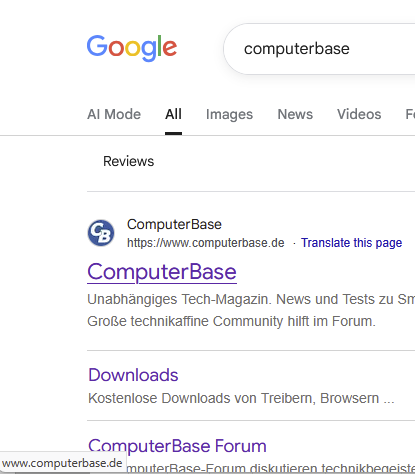Open the ComputerBase main result title link
Viewport: 415px width, 474px height.
(162, 272)
